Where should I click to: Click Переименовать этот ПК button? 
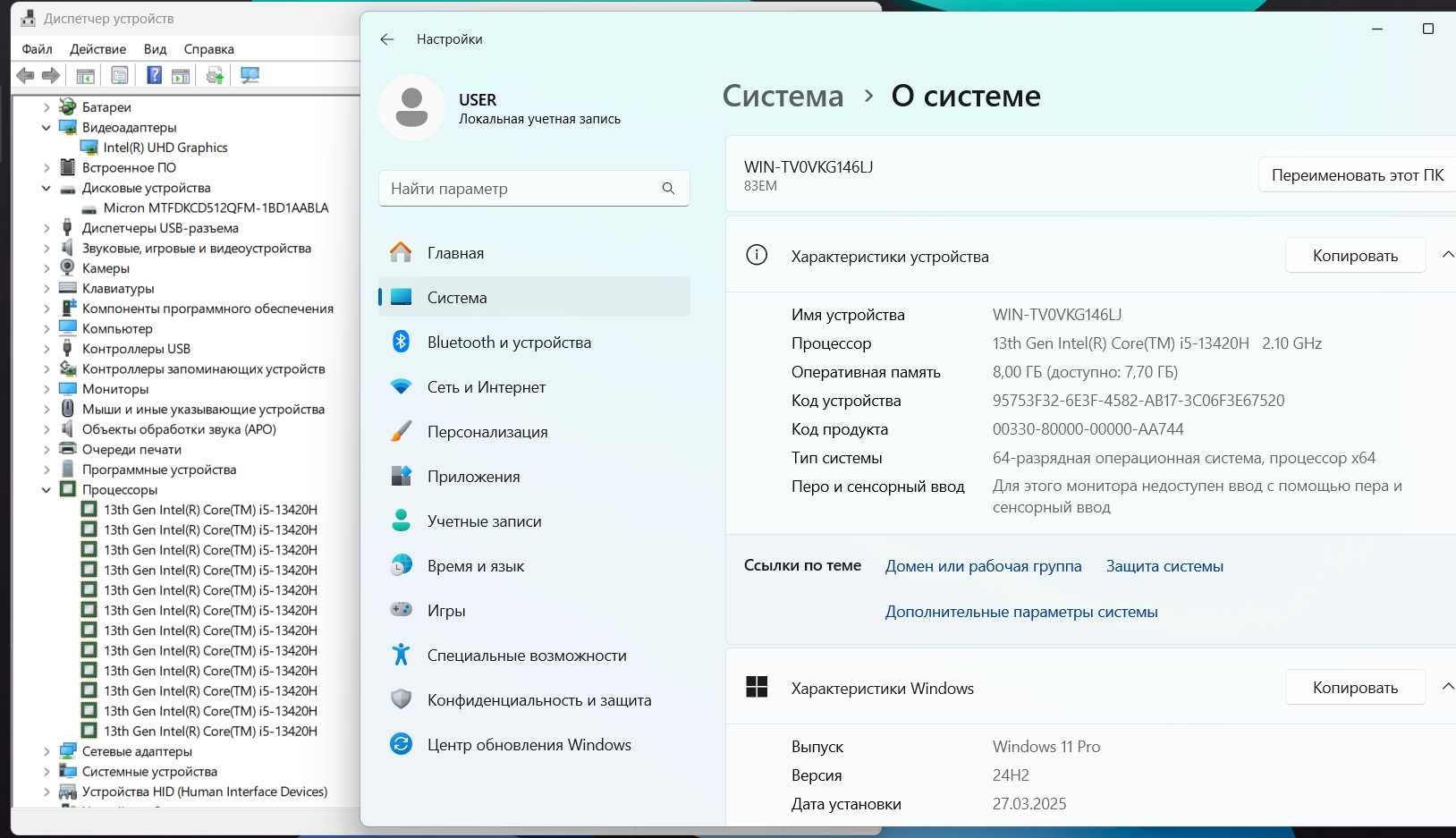1357,175
